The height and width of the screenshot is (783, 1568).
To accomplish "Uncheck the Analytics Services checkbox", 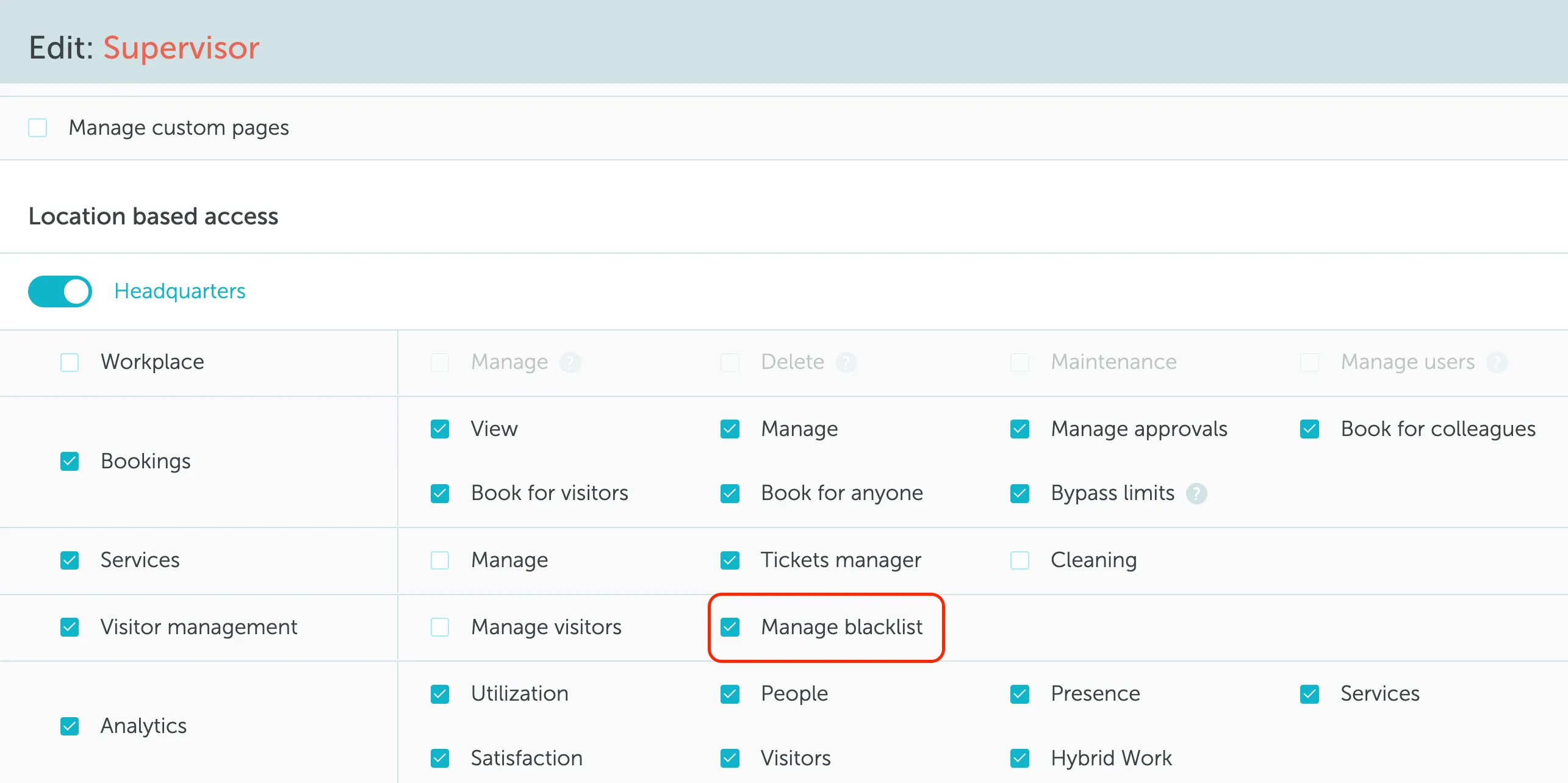I will pos(1309,694).
